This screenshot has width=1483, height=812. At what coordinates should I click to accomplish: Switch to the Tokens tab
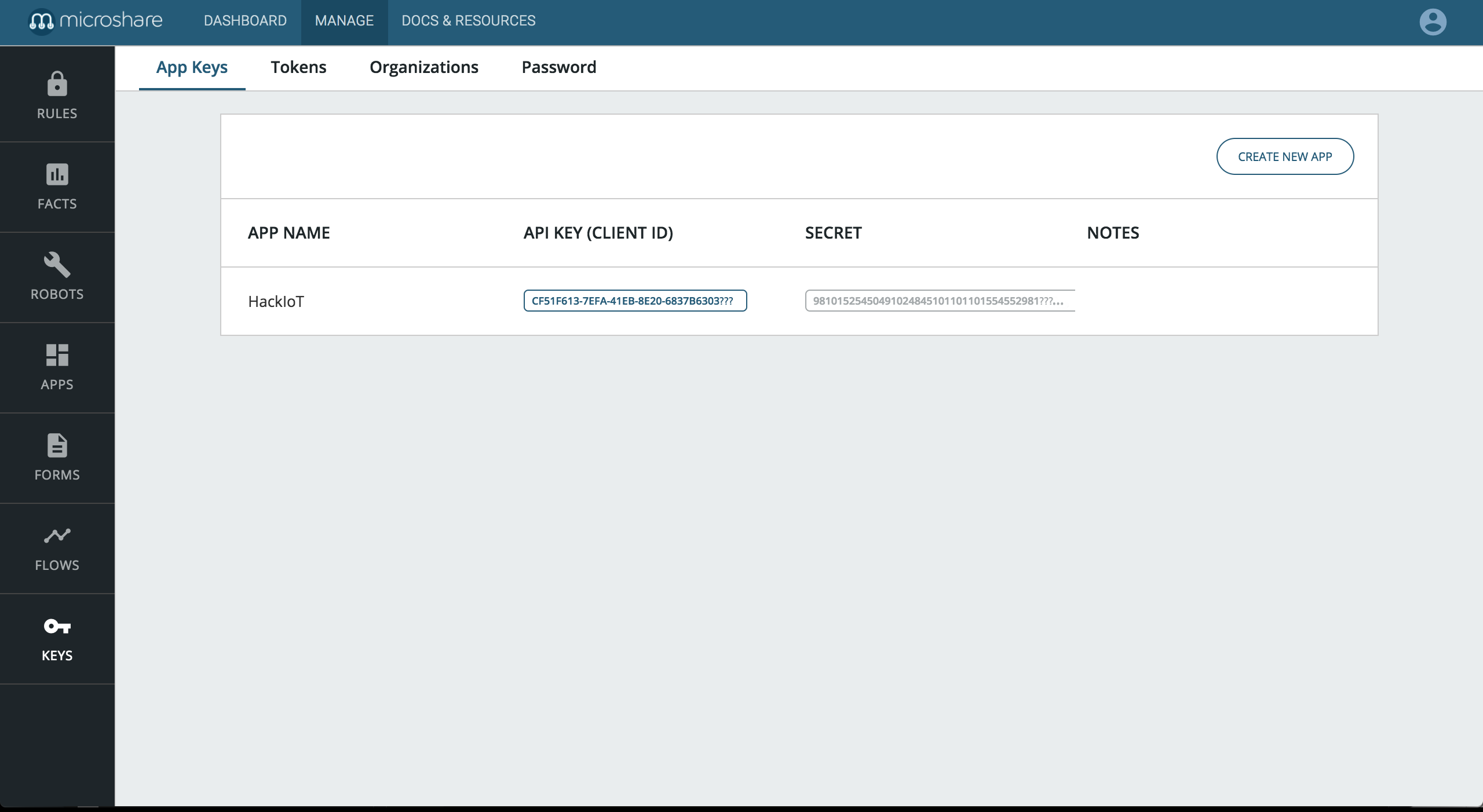pyautogui.click(x=298, y=67)
